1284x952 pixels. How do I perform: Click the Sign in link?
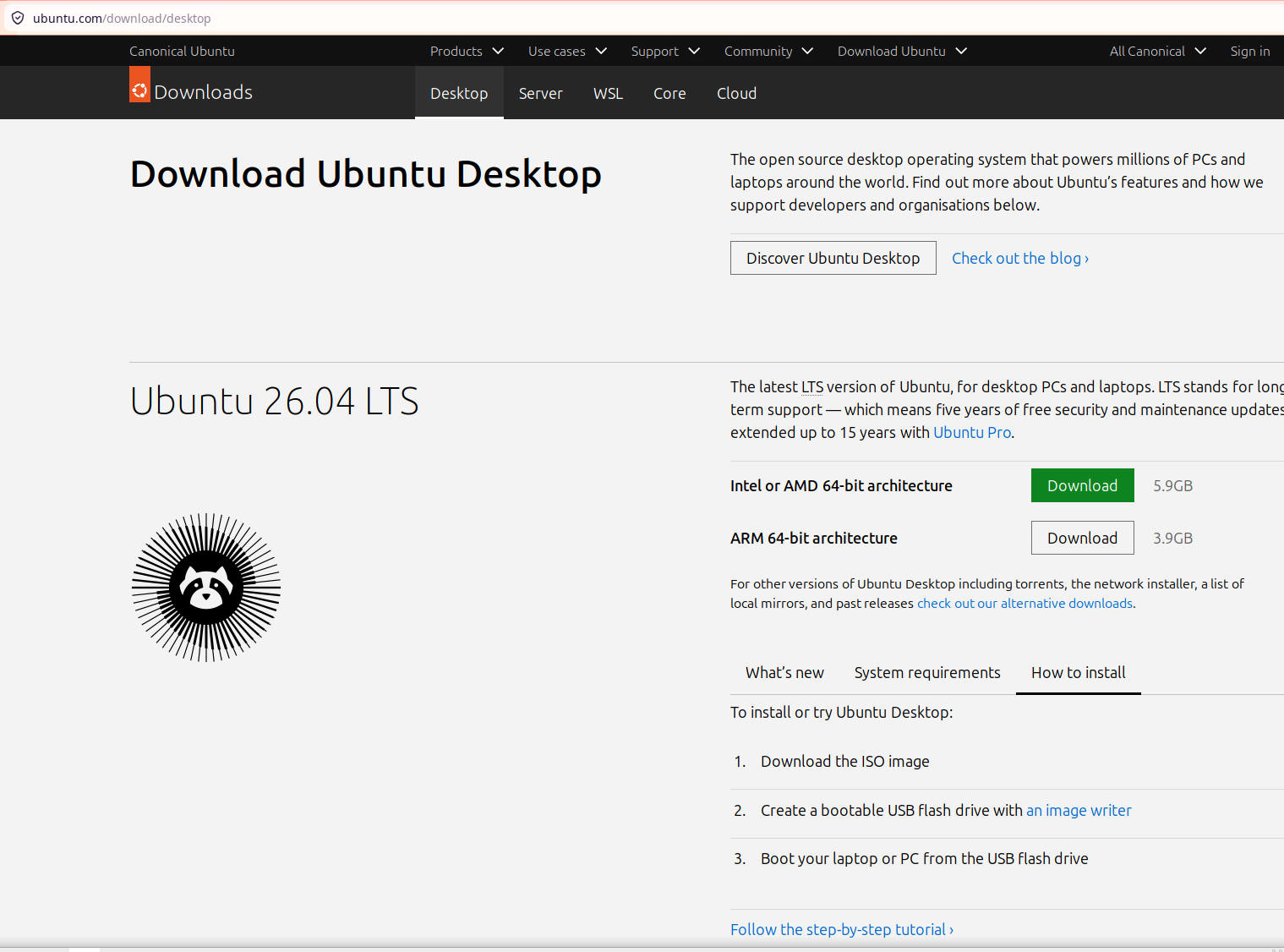point(1250,51)
